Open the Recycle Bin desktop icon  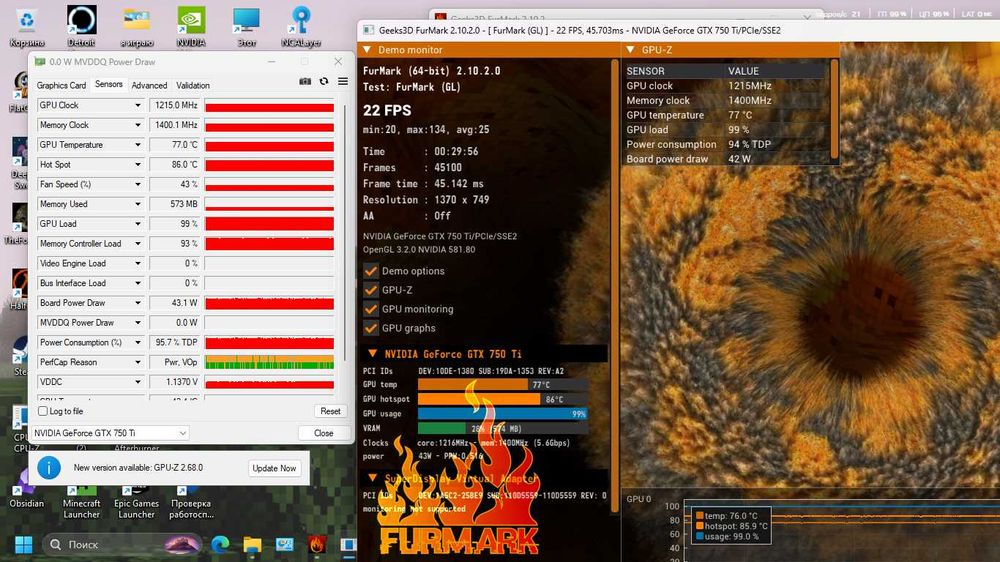pyautogui.click(x=27, y=27)
